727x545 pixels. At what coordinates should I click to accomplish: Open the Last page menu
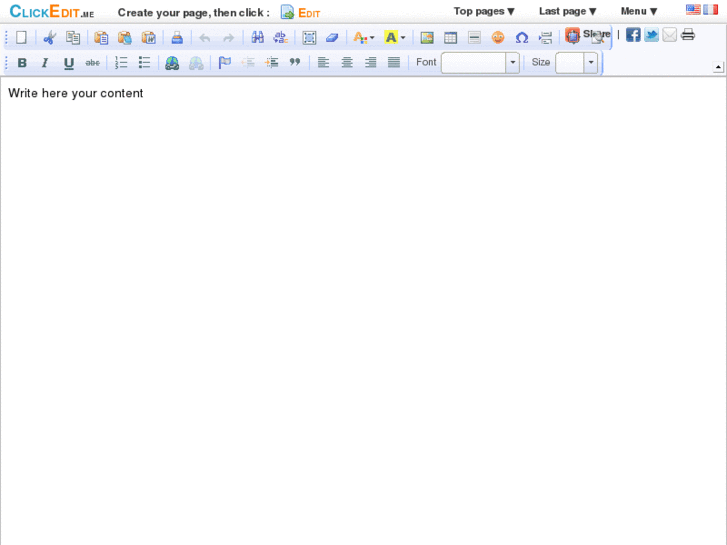click(568, 11)
